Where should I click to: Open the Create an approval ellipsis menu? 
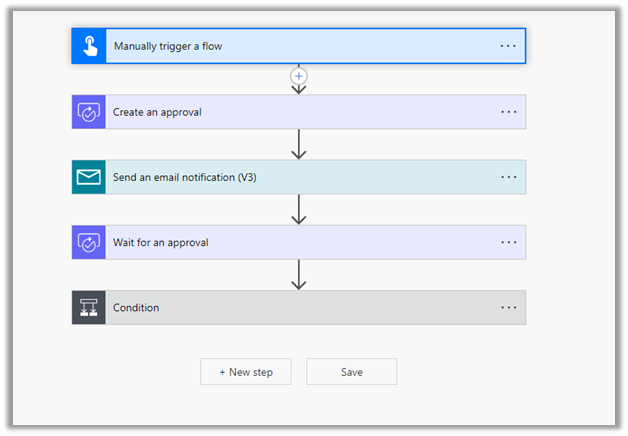click(x=509, y=112)
